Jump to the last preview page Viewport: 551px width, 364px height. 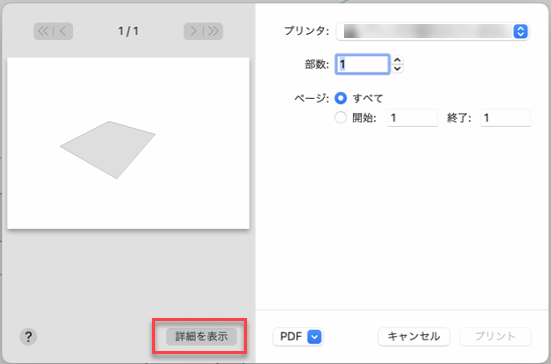point(213,31)
